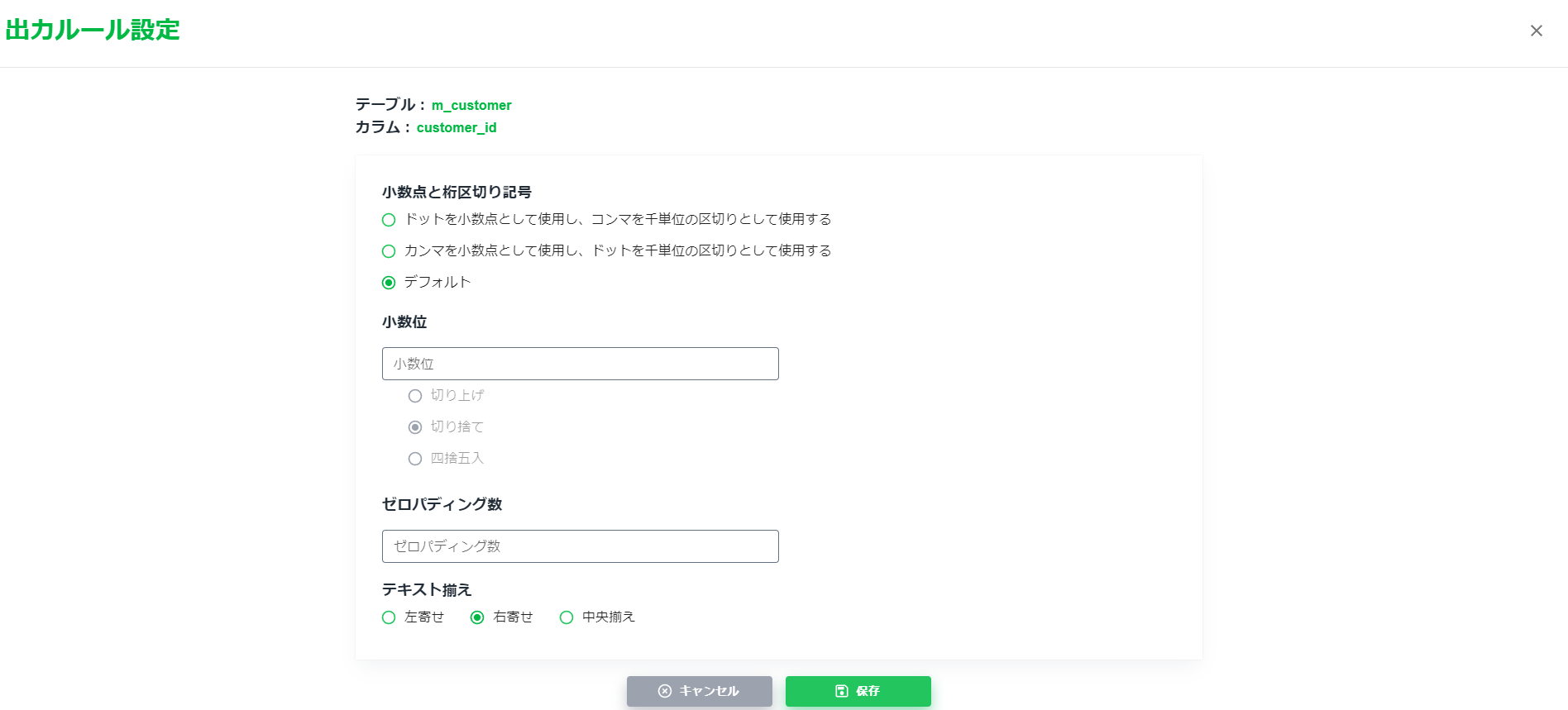
Task: Select 右寄せ text alignment
Action: tap(477, 617)
